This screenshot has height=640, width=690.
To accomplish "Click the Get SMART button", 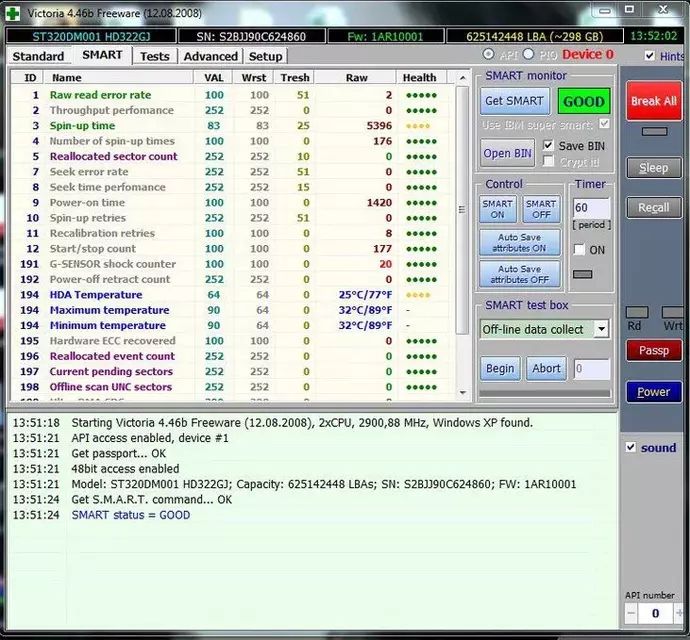I will click(x=514, y=101).
